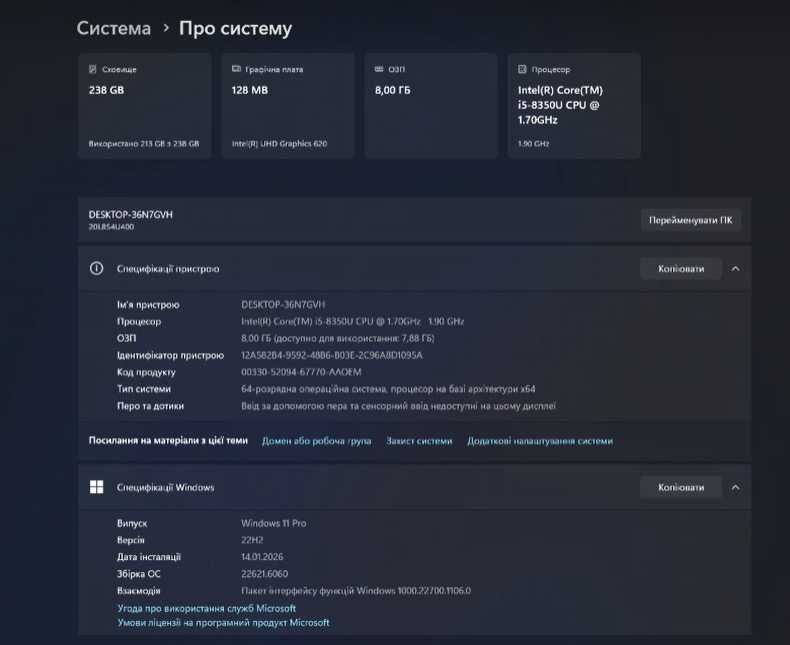Click the ОЗП value 8,00 ГБ row

tap(338, 338)
